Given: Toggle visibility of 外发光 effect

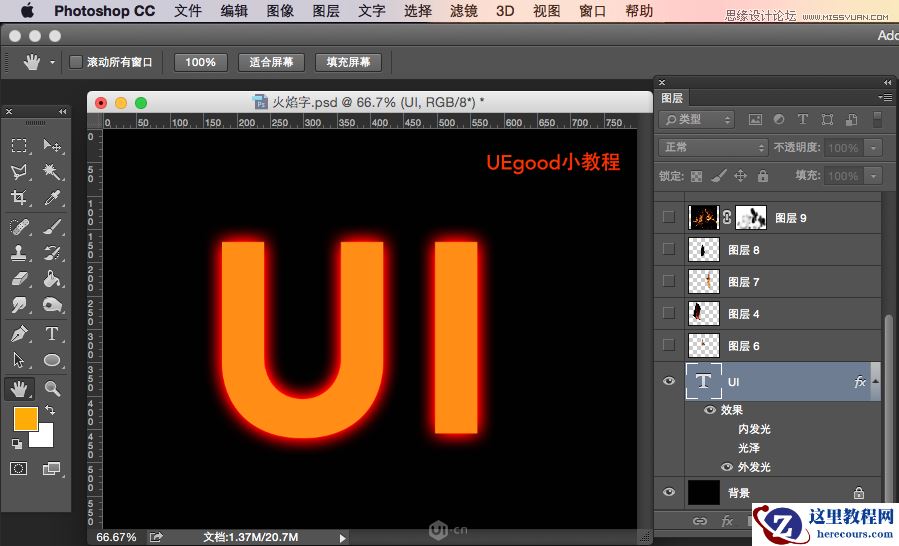Looking at the screenshot, I should pos(727,467).
